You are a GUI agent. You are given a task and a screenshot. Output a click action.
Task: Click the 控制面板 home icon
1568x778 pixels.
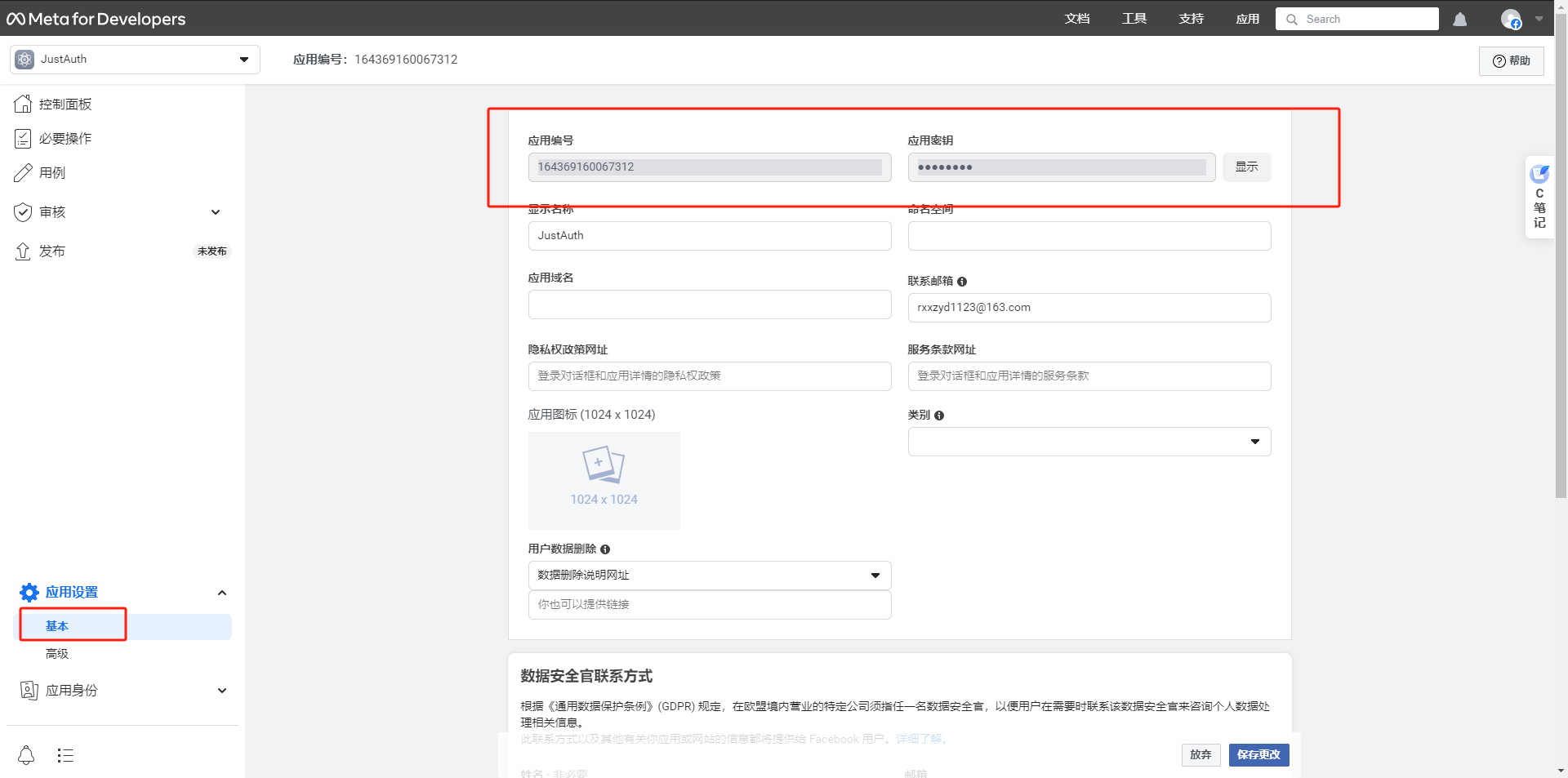[x=23, y=104]
